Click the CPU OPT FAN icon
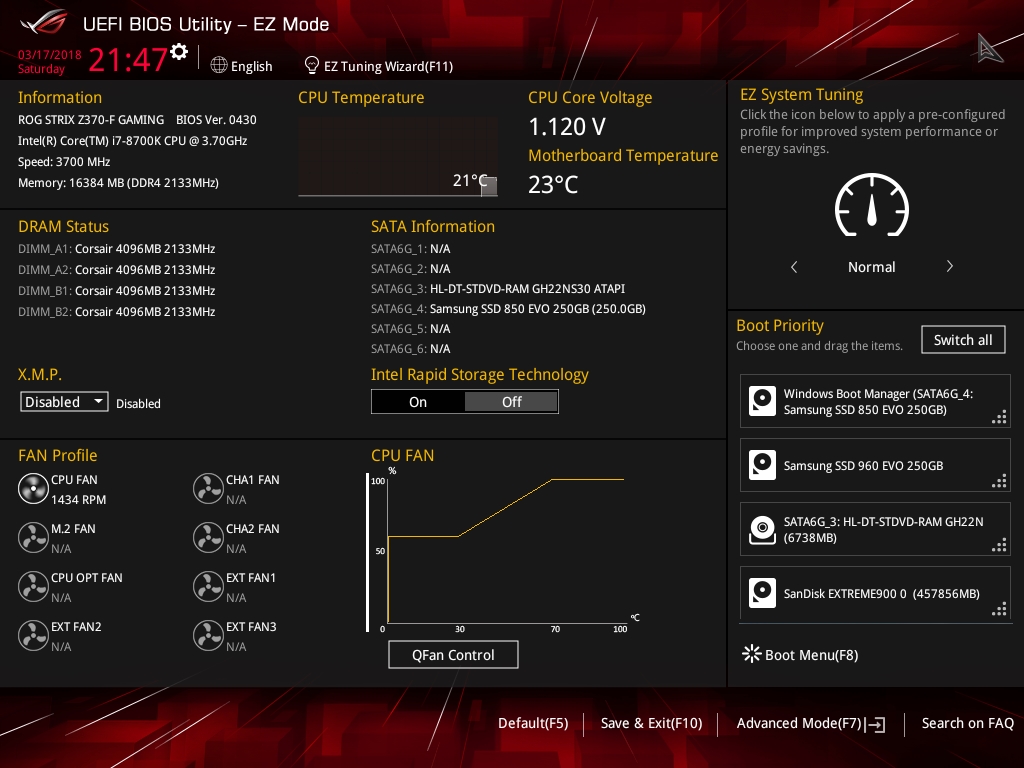1024x768 pixels. [x=33, y=586]
